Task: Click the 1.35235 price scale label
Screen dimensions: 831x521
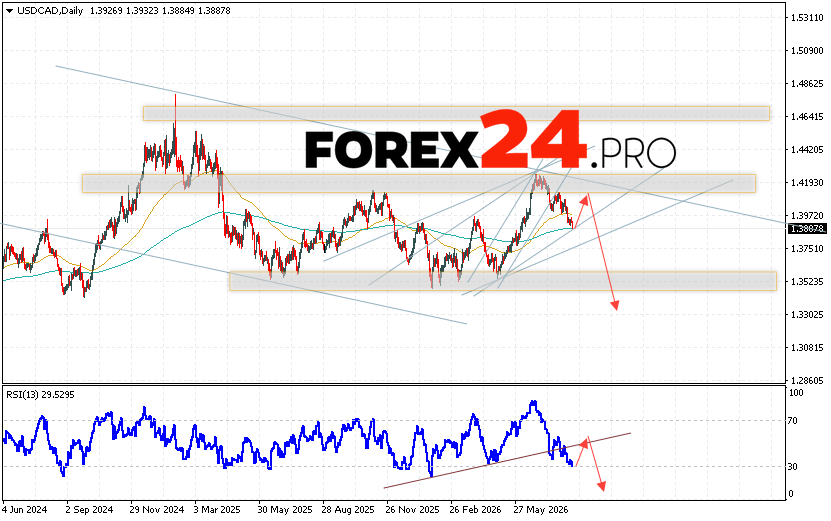Action: pyautogui.click(x=807, y=281)
